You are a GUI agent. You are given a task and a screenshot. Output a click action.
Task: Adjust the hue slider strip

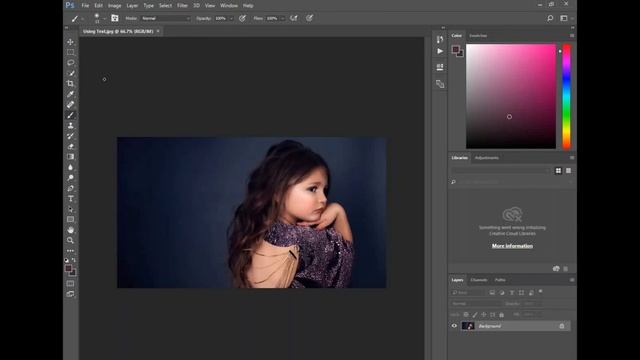tap(567, 96)
